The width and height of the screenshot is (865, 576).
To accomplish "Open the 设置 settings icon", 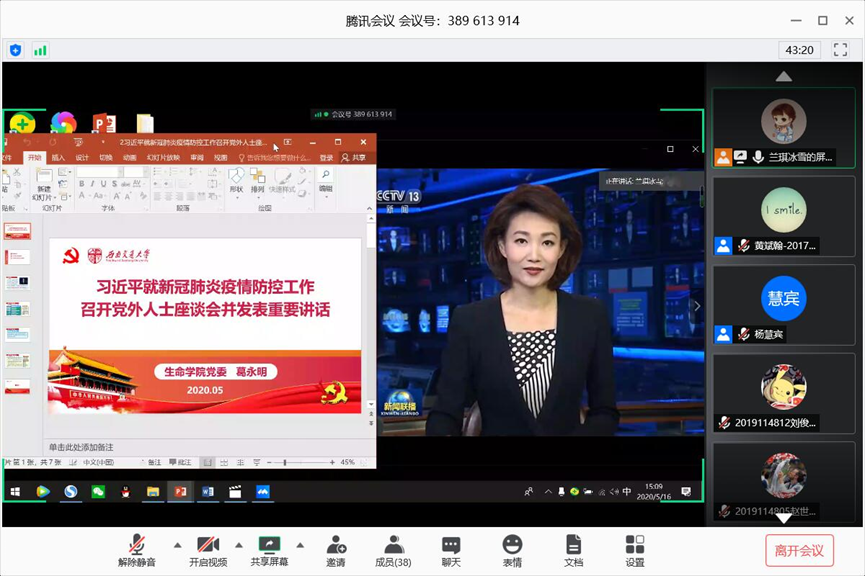I will 635,550.
